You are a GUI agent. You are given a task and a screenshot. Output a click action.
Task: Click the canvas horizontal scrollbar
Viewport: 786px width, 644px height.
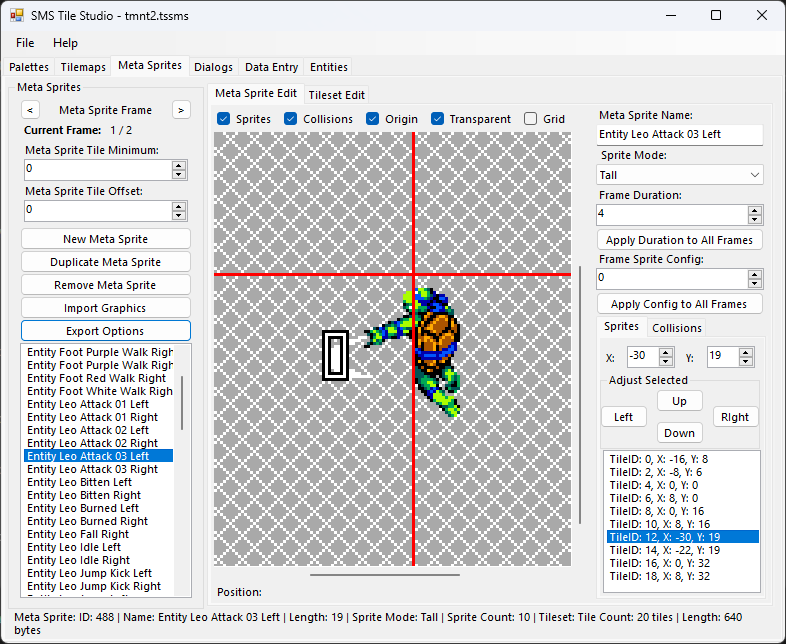point(384,575)
